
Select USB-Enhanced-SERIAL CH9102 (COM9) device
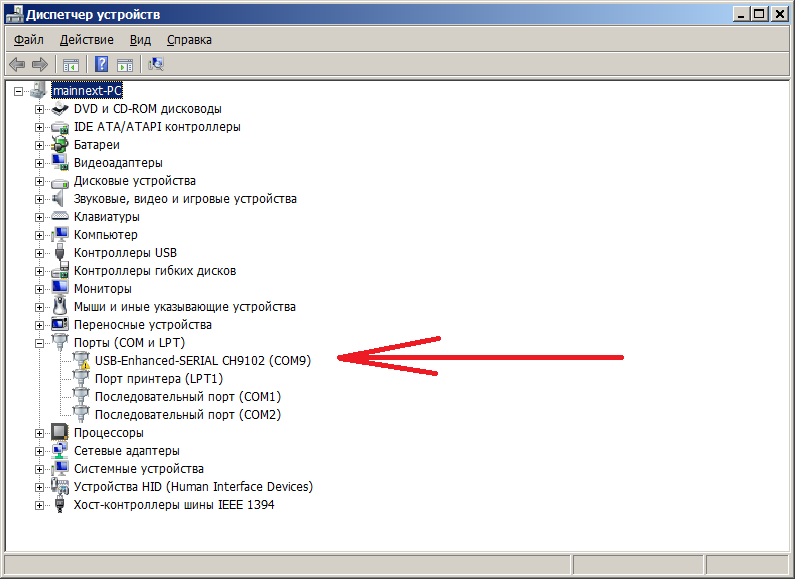(203, 361)
